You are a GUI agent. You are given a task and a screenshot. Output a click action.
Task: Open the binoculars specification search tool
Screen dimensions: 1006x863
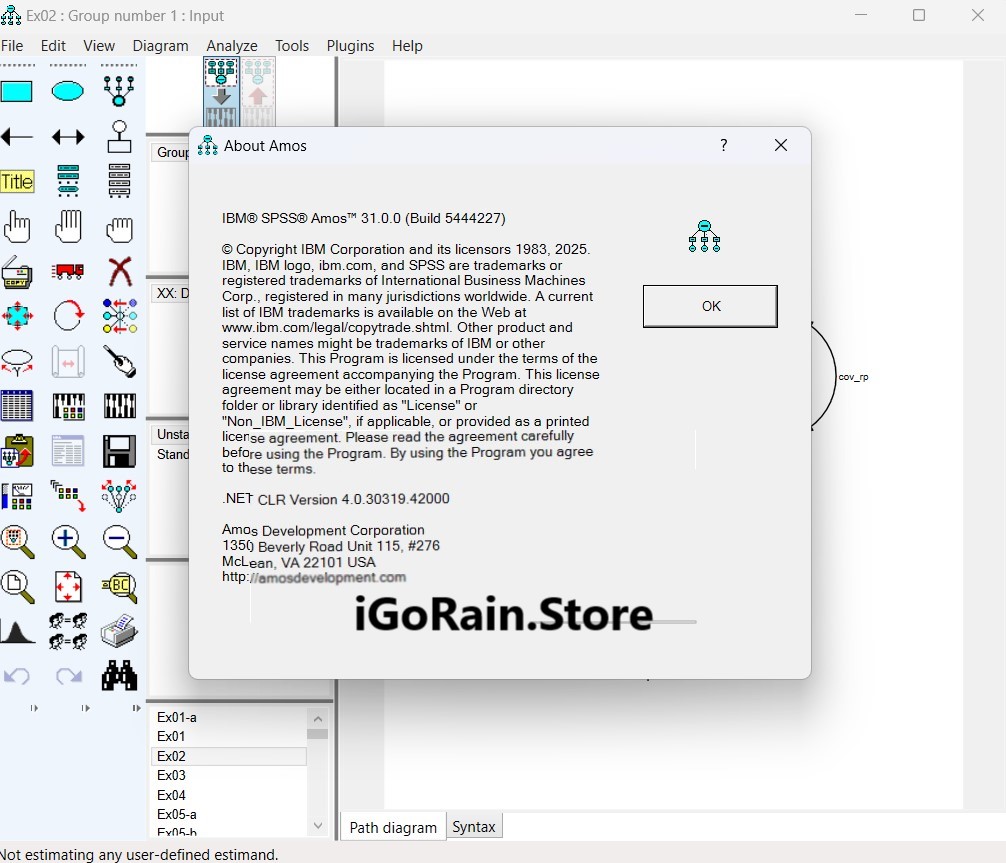[x=120, y=676]
